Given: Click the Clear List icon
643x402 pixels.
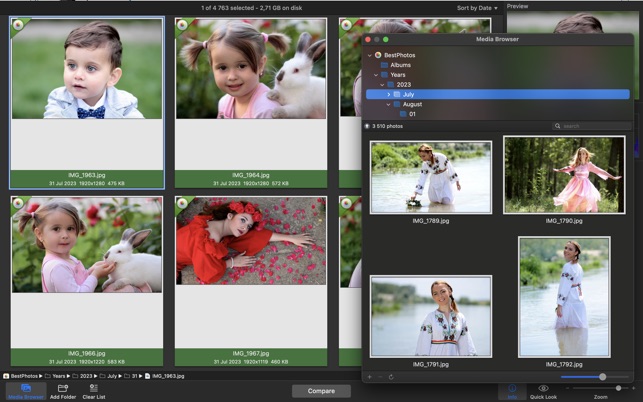Looking at the screenshot, I should click(94, 388).
